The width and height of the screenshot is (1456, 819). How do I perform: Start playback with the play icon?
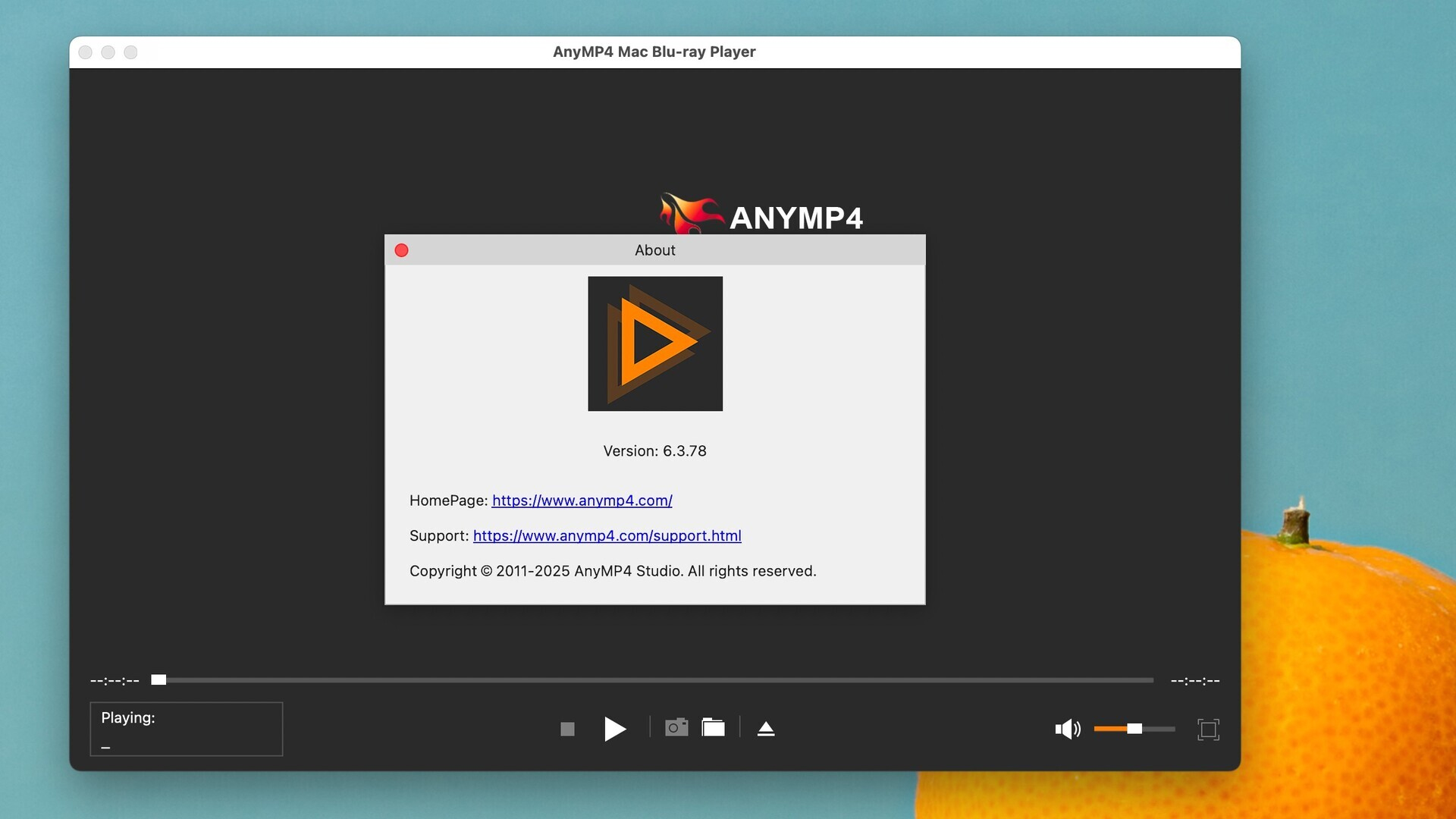tap(614, 729)
